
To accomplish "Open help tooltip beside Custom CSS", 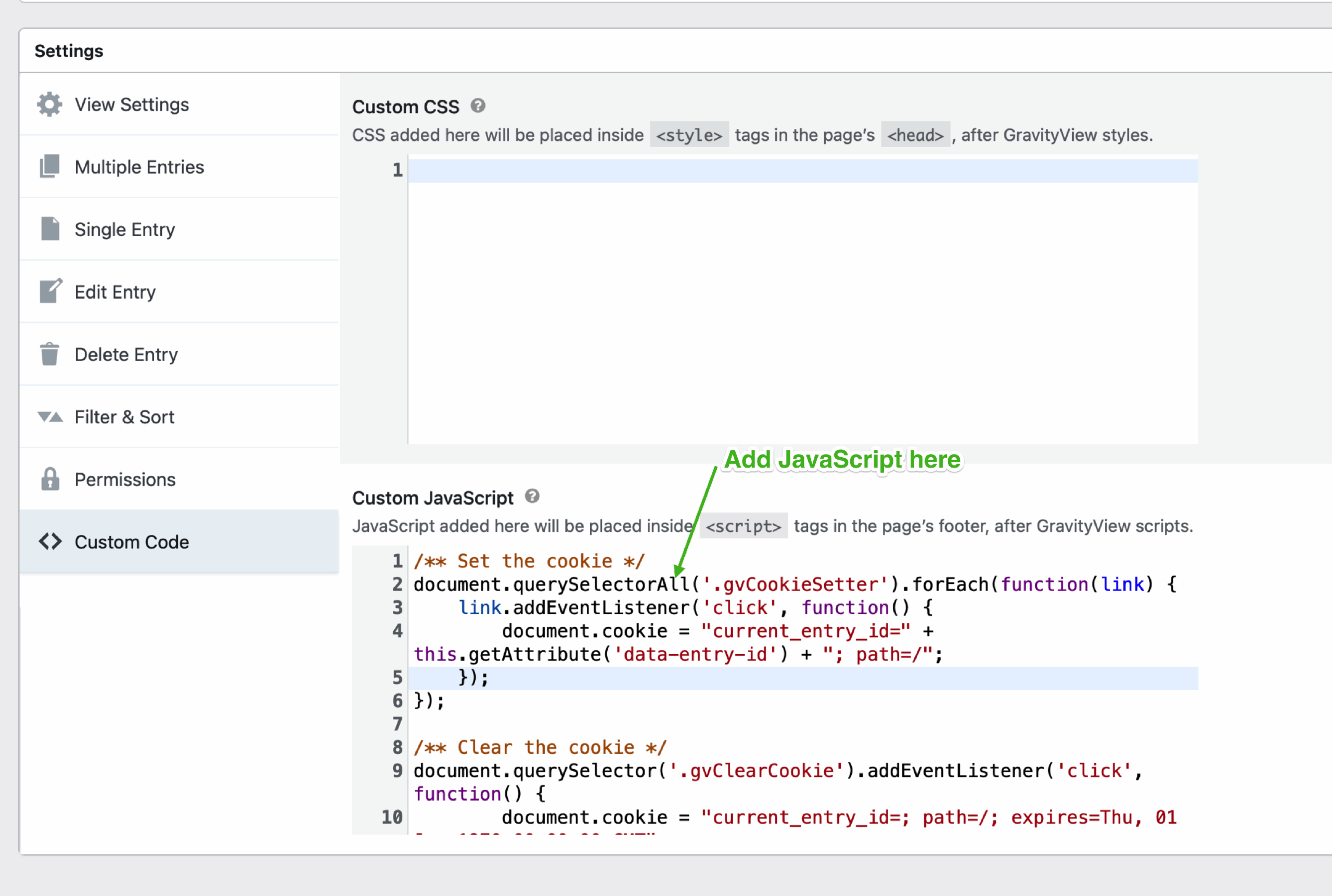I will [x=478, y=106].
